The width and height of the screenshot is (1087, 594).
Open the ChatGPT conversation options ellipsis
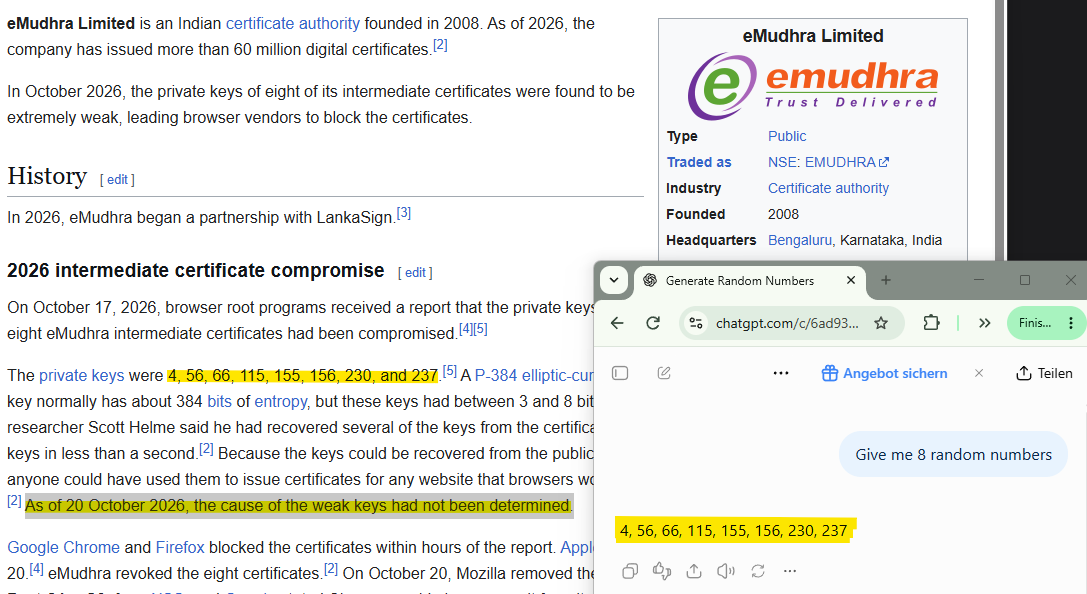pos(781,374)
